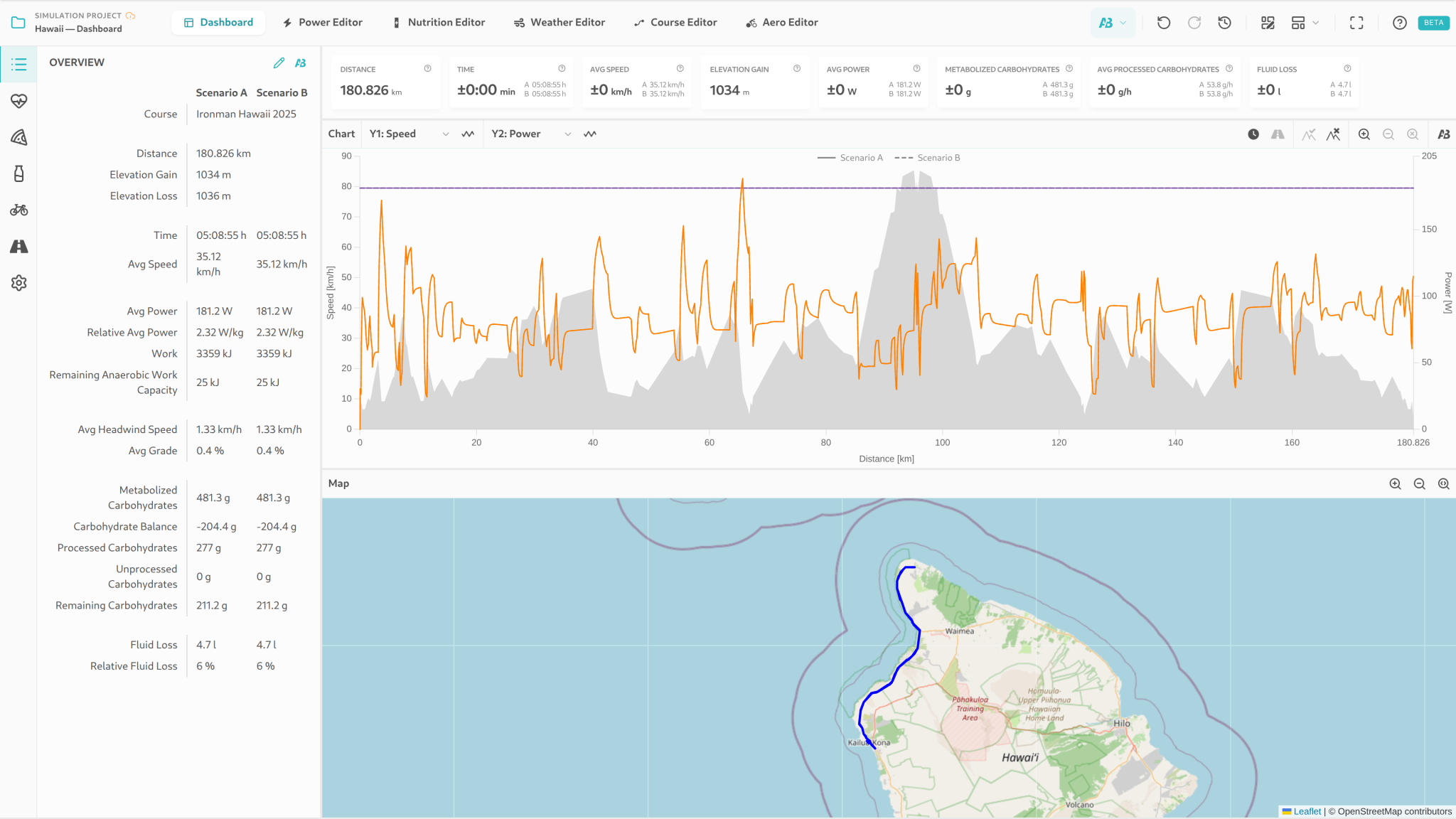This screenshot has height=819, width=1456.
Task: Hide elevation profile with mountain x icon
Action: pos(1333,134)
